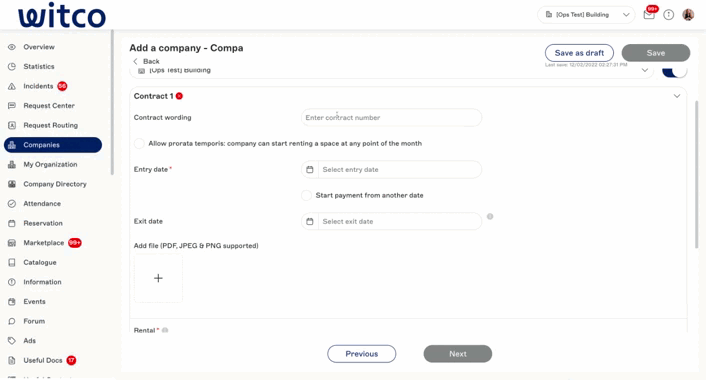
Task: Click the Request Center chat icon
Action: (12, 106)
